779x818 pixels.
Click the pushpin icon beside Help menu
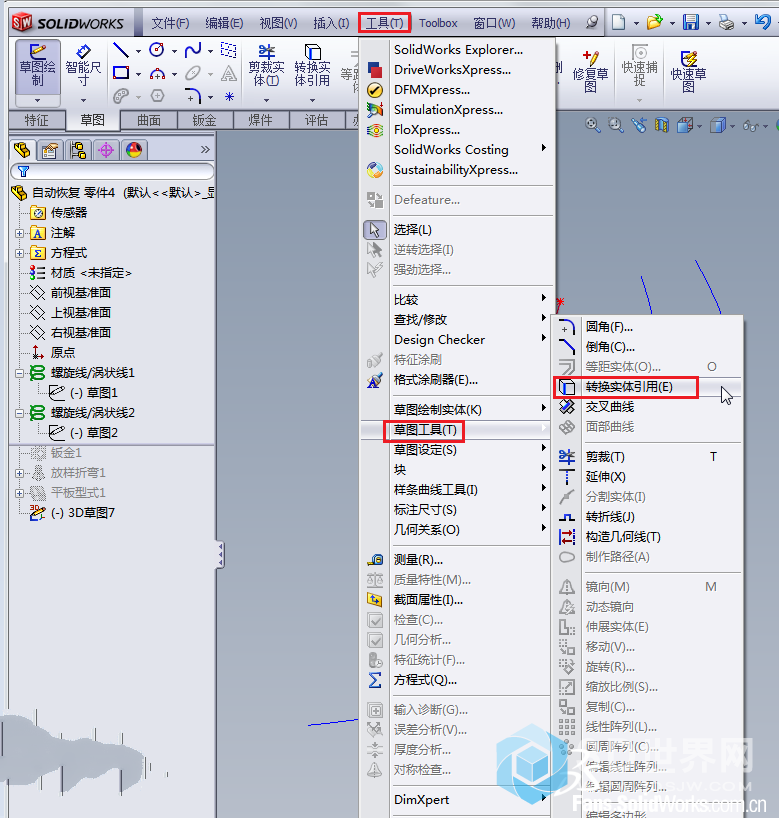[x=592, y=22]
